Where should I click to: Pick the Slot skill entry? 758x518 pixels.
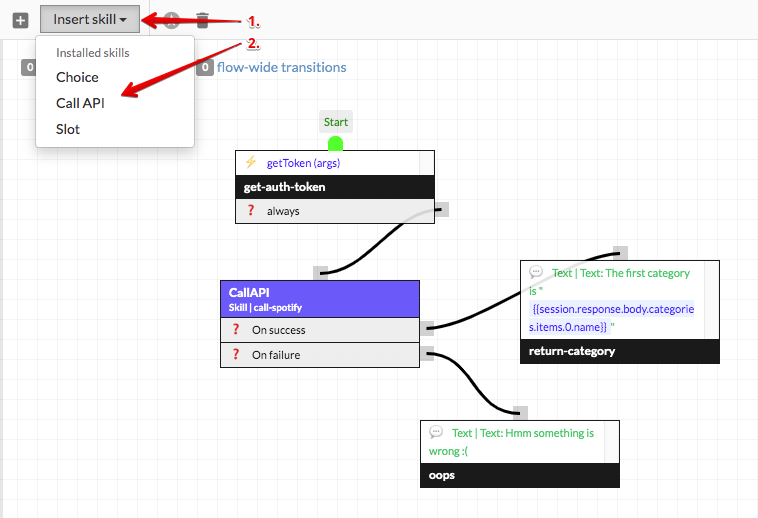point(68,130)
